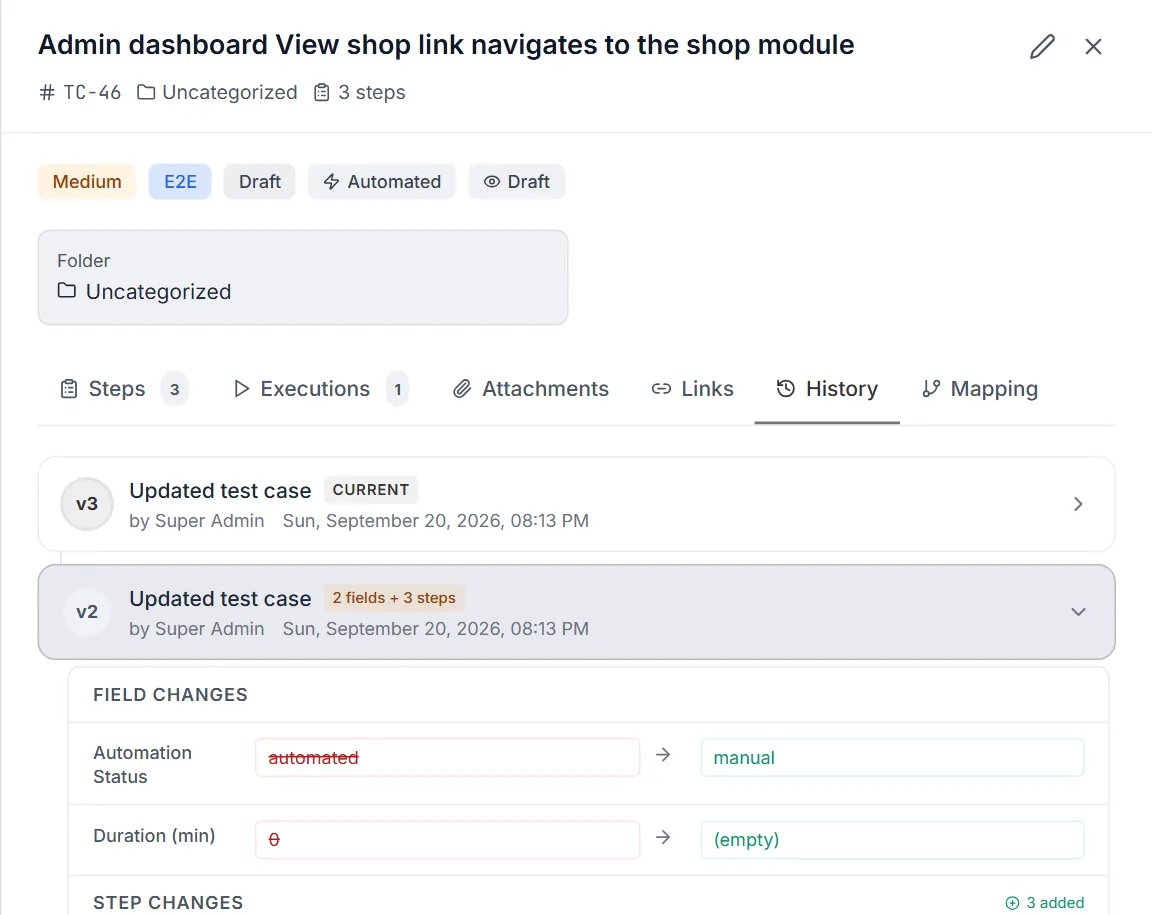The image size is (1152, 915).
Task: Click the Automation Status field label
Action: (143, 764)
